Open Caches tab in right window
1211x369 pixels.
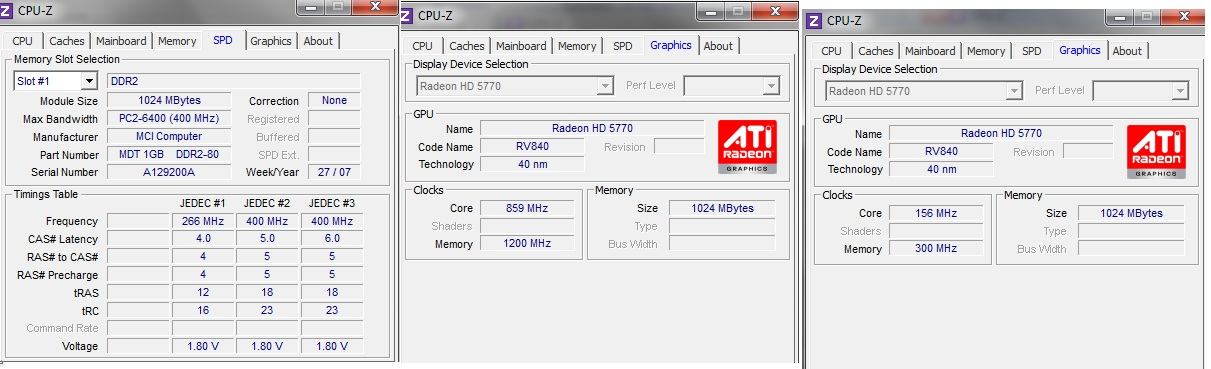pos(876,51)
